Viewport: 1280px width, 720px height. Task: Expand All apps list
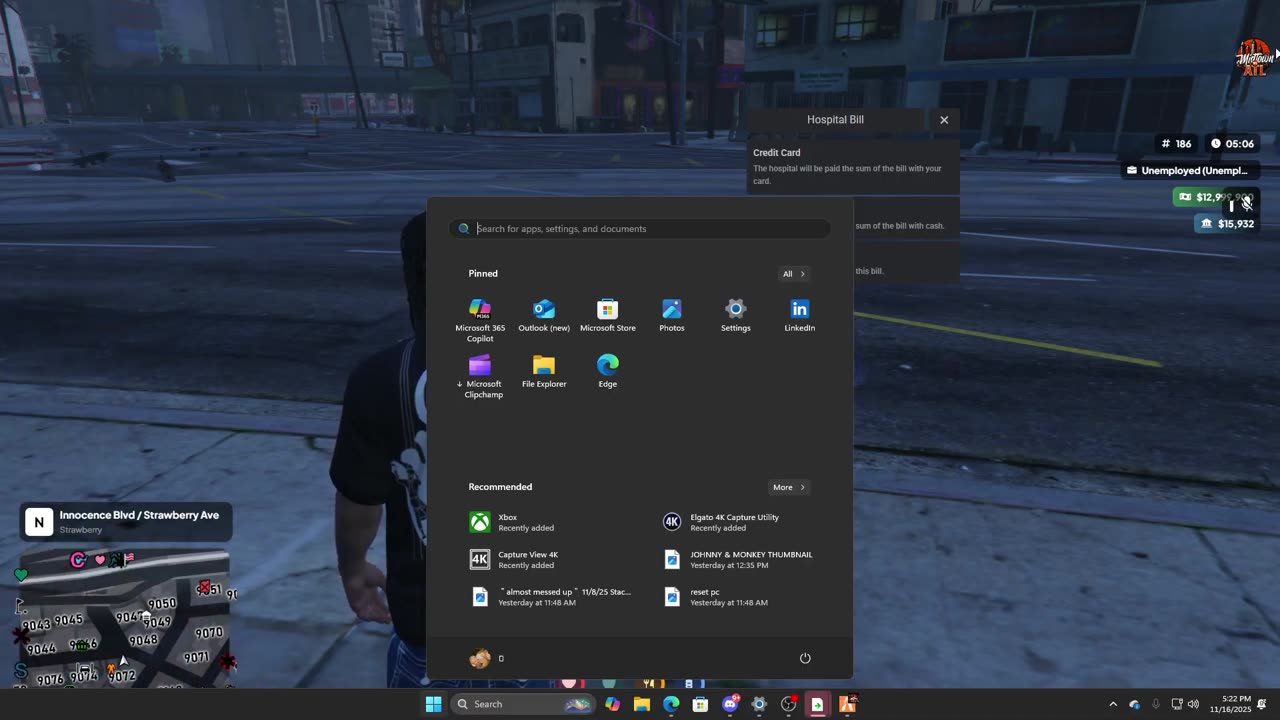tap(794, 274)
